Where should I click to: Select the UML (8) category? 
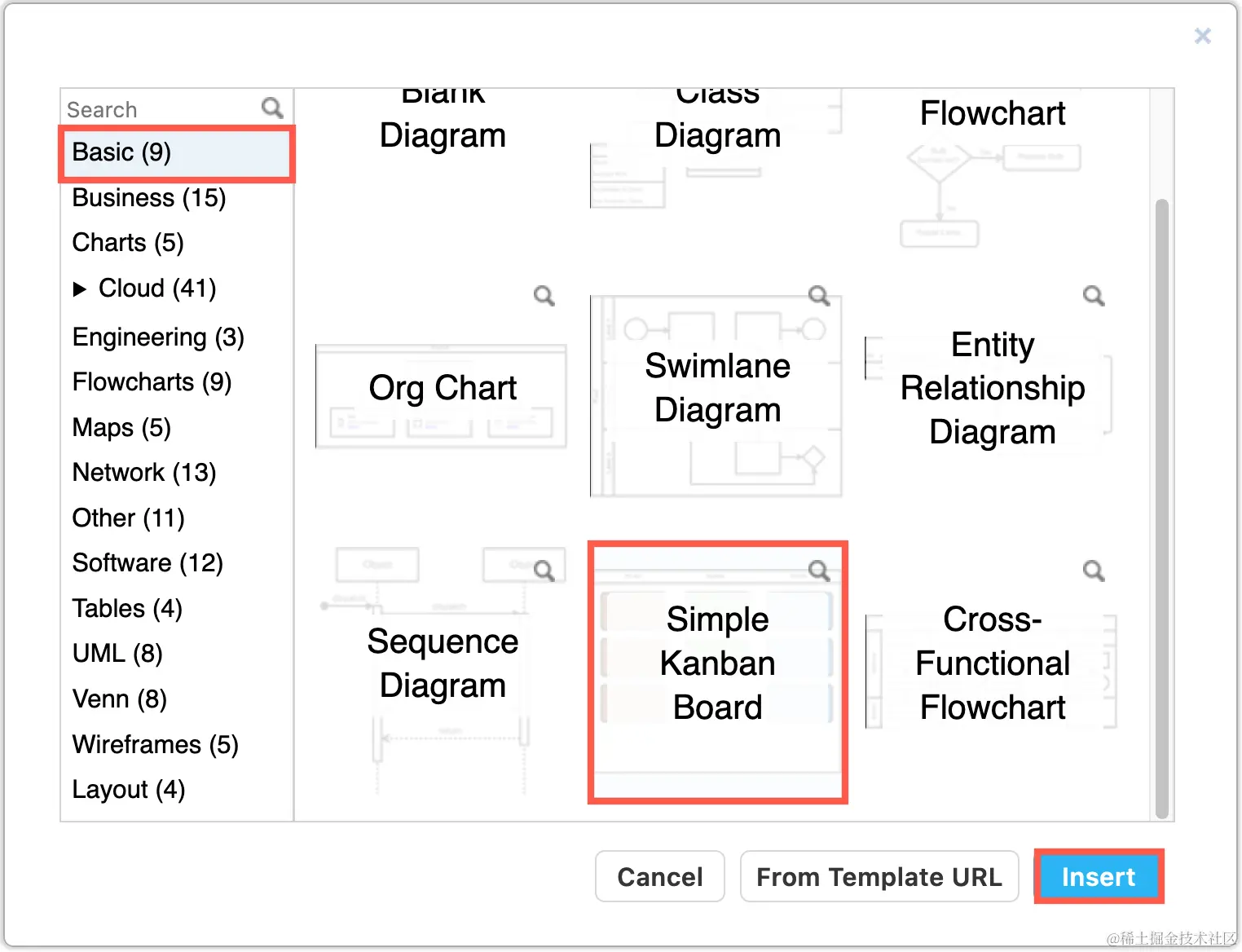coord(117,654)
